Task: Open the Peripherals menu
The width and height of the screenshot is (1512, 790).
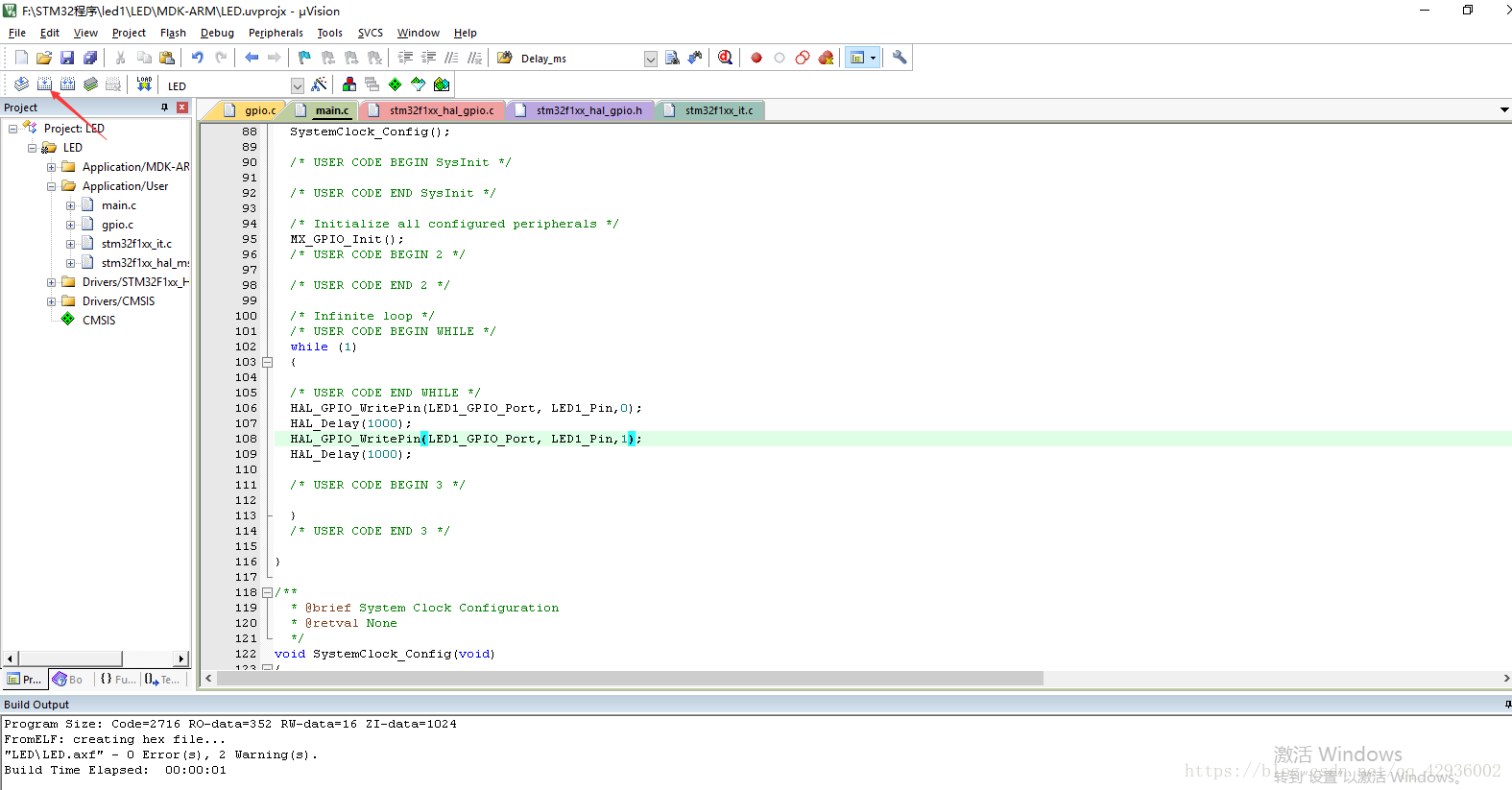Action: [x=276, y=33]
